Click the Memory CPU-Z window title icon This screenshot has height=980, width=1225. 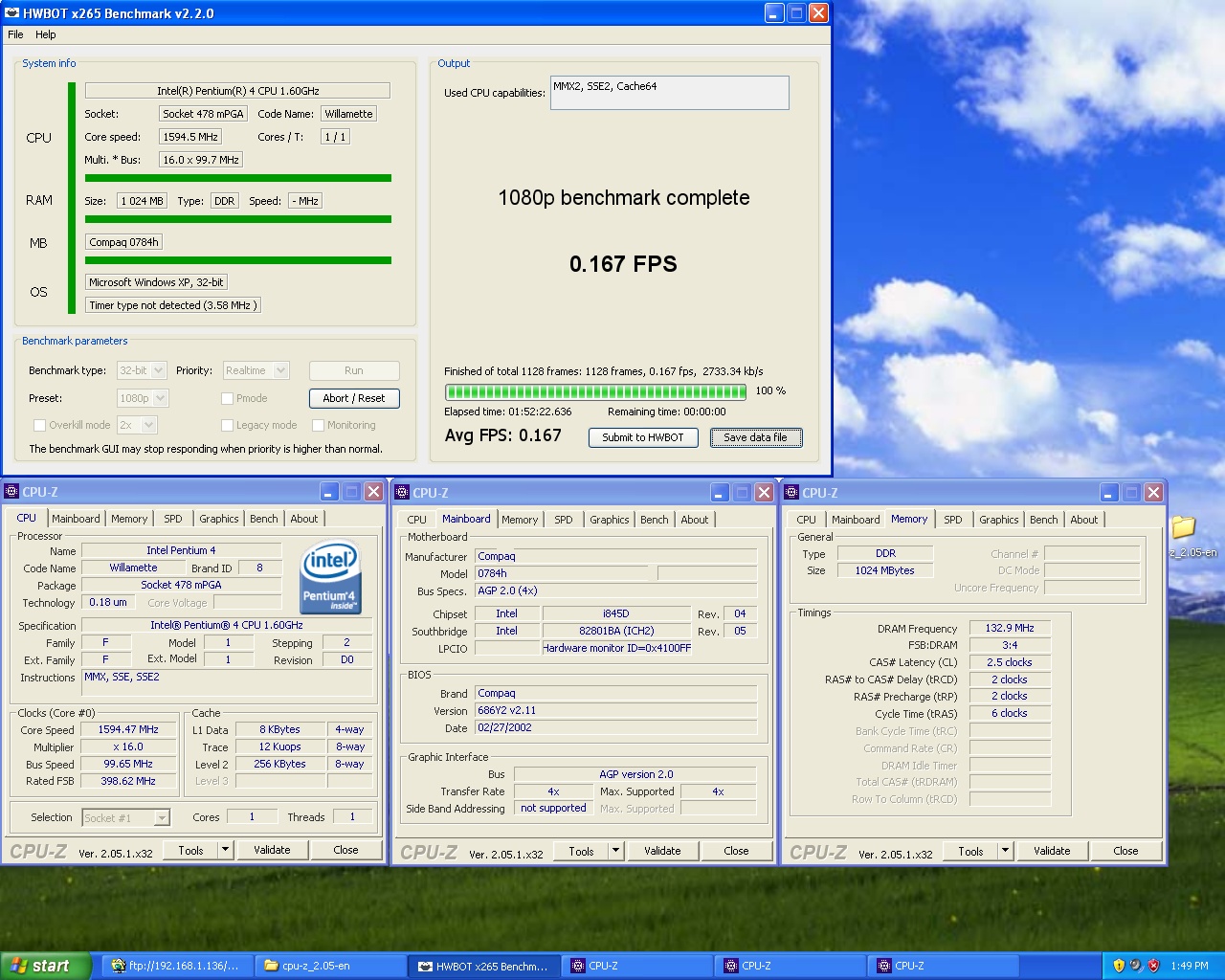click(791, 493)
